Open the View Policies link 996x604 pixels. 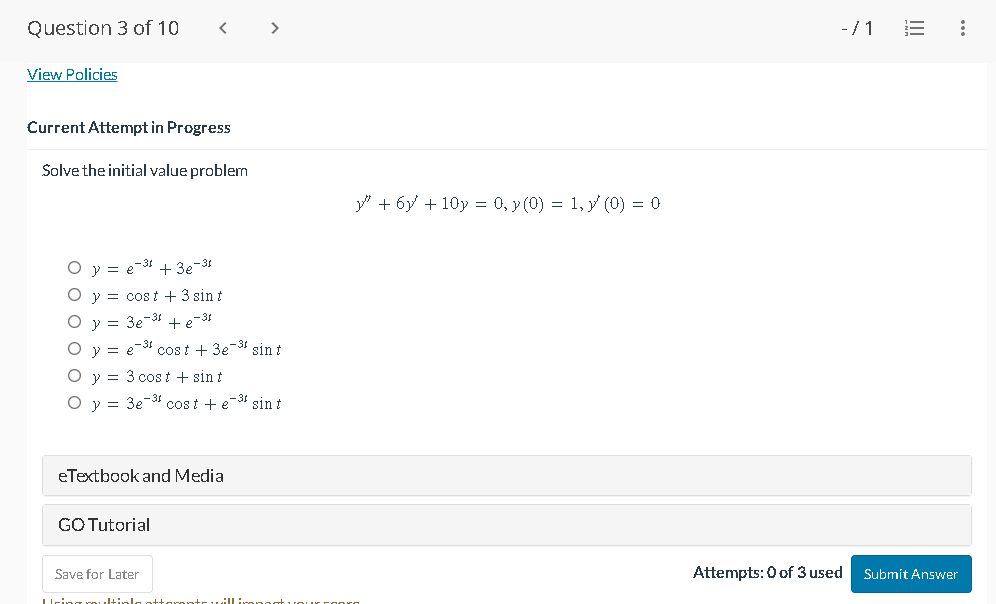point(72,74)
